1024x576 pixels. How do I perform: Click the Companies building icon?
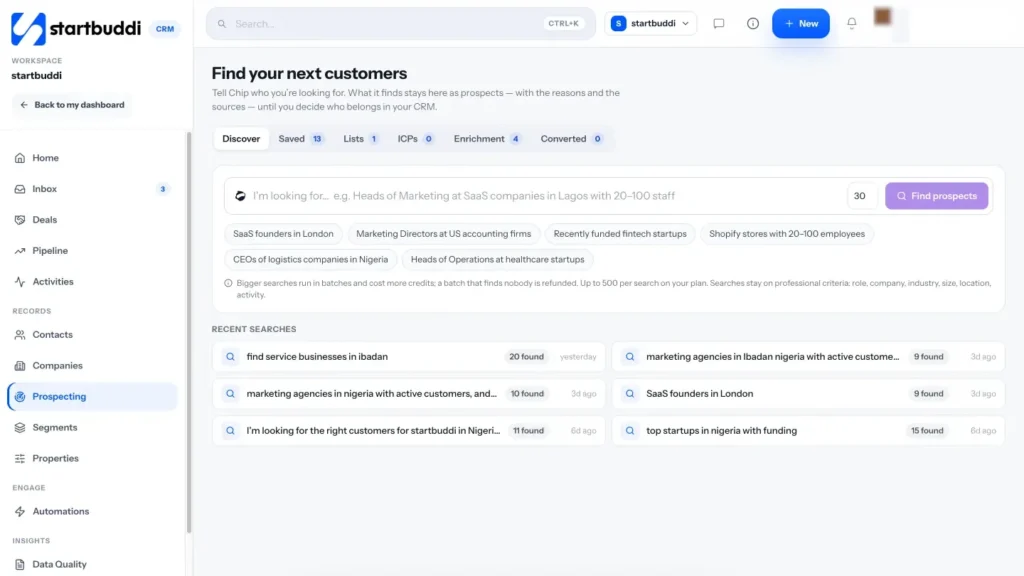pyautogui.click(x=20, y=366)
